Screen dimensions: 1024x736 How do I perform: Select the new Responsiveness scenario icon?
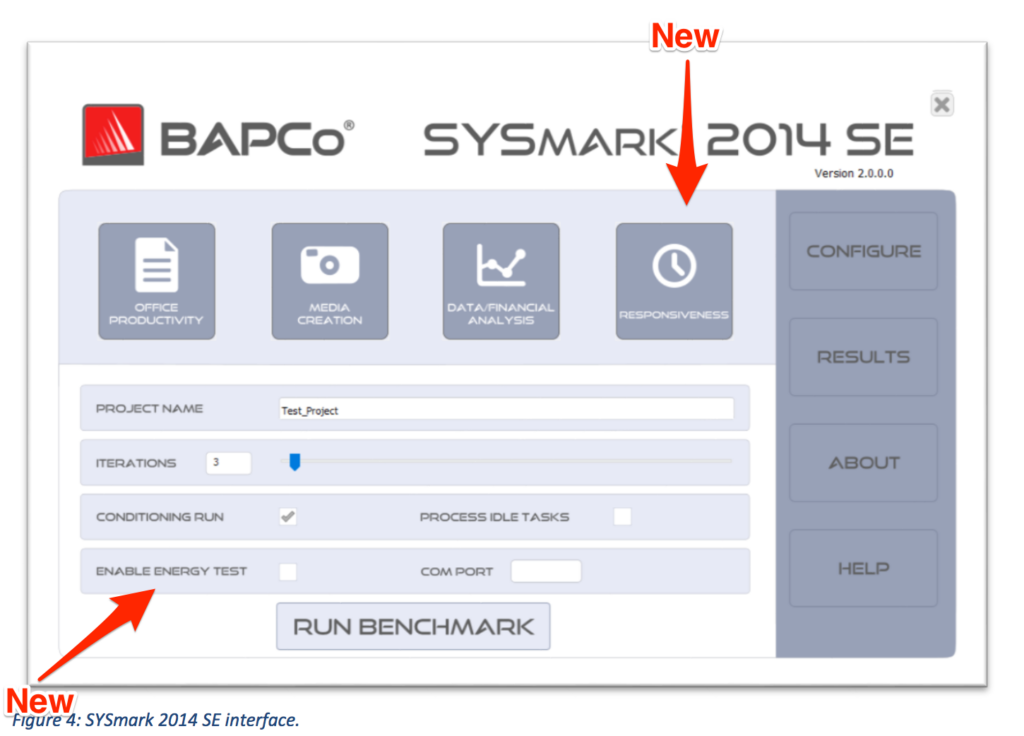(x=674, y=281)
